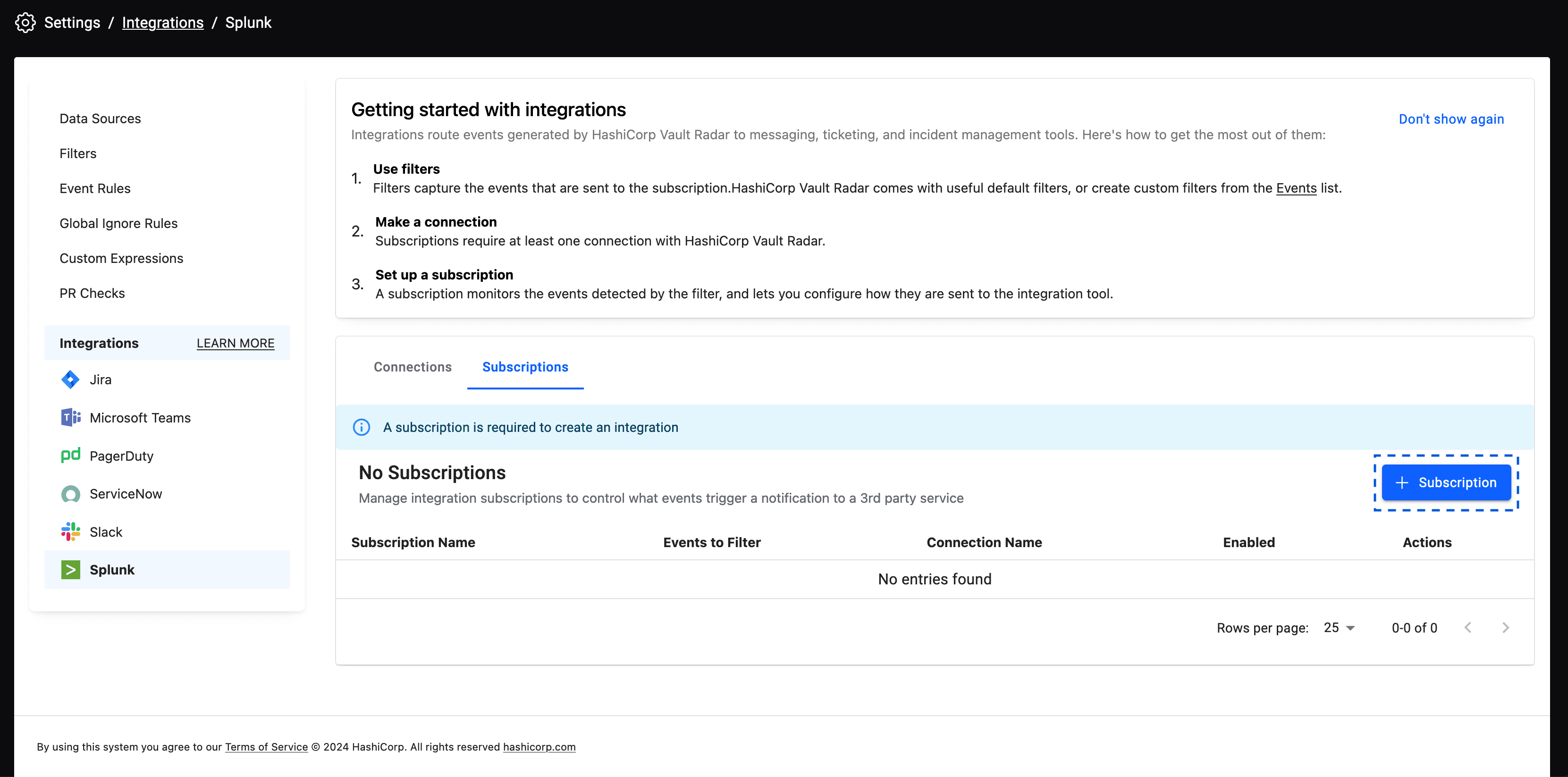Click the Splunk logo icon
1568x777 pixels.
tap(71, 570)
